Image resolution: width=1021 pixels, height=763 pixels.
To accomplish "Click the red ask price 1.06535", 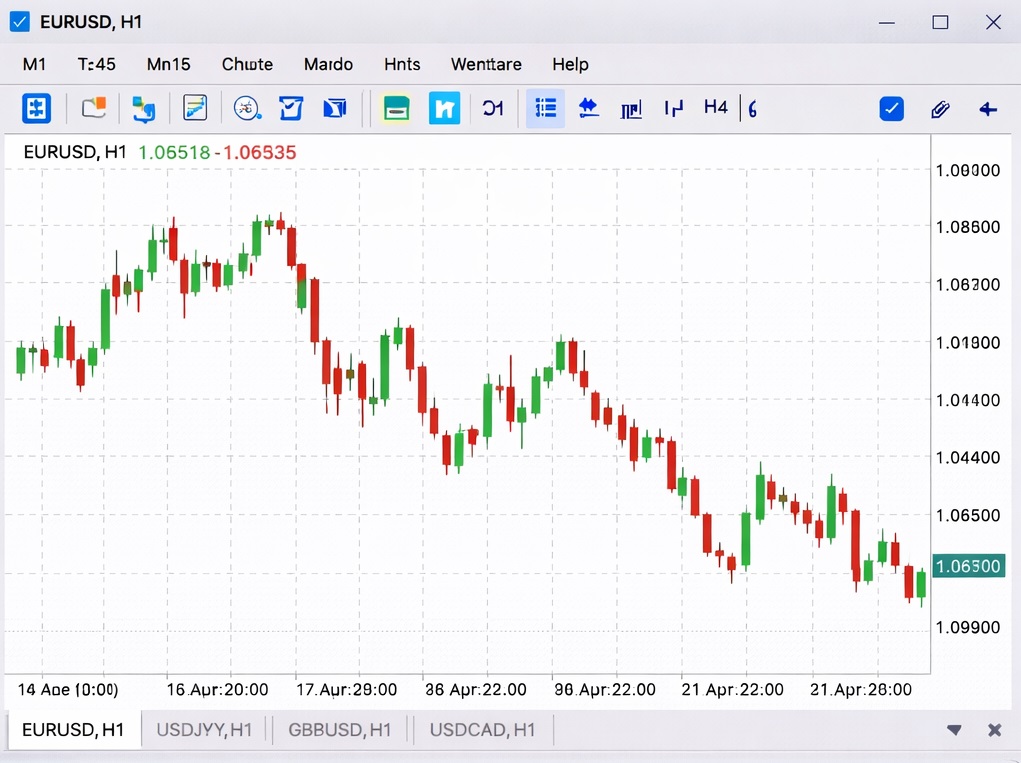I will point(260,152).
